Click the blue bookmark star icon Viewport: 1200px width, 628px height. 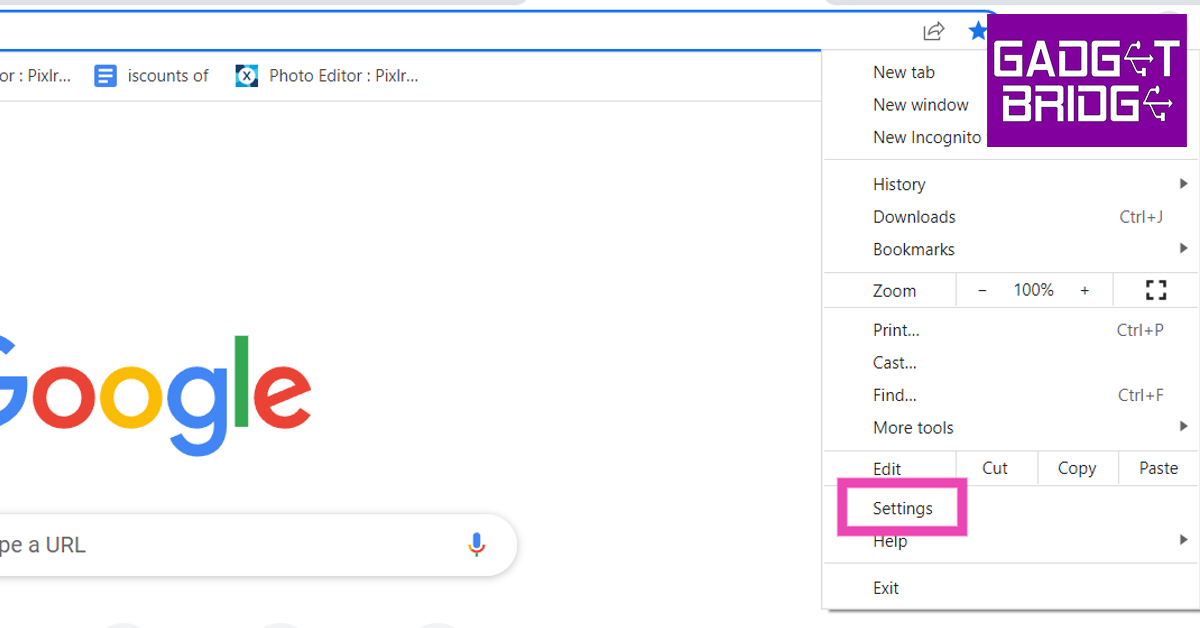pyautogui.click(x=977, y=31)
